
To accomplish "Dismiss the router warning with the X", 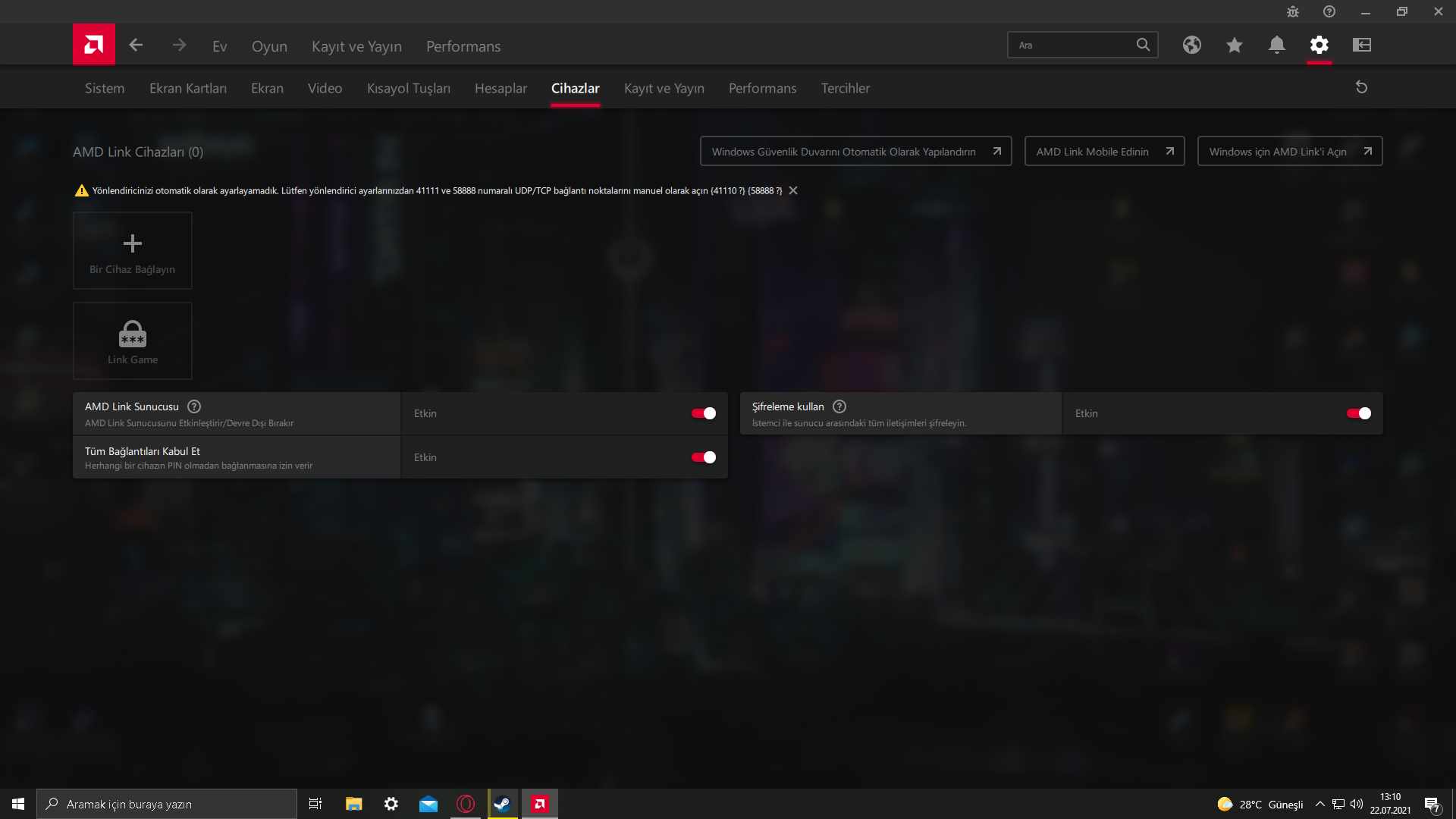I will 792,190.
